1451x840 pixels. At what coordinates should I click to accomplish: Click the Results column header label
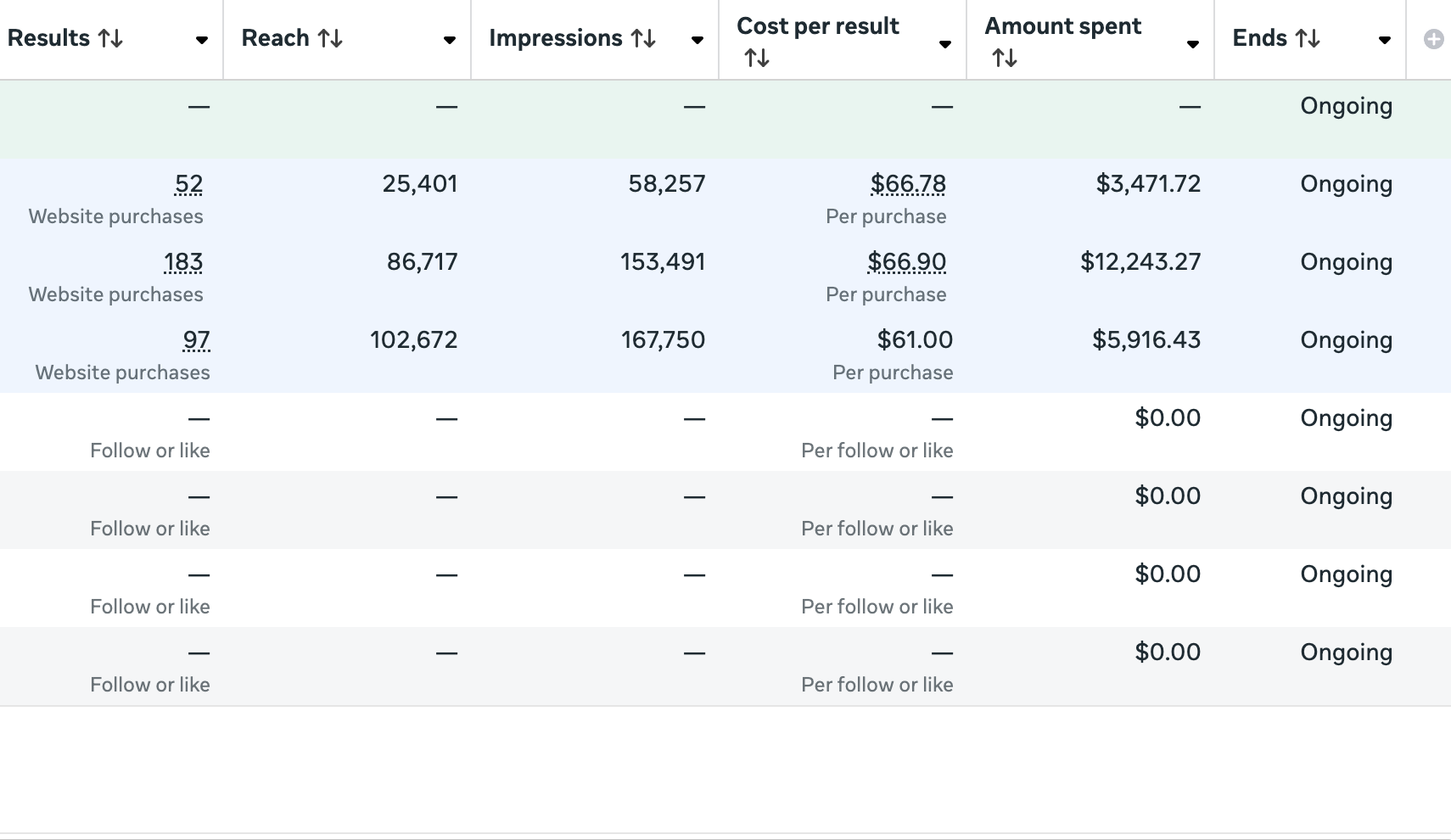[48, 38]
